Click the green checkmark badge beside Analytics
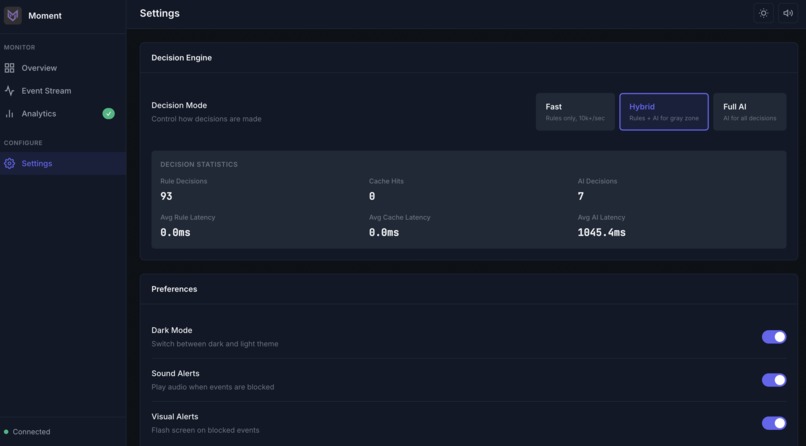 (x=108, y=114)
